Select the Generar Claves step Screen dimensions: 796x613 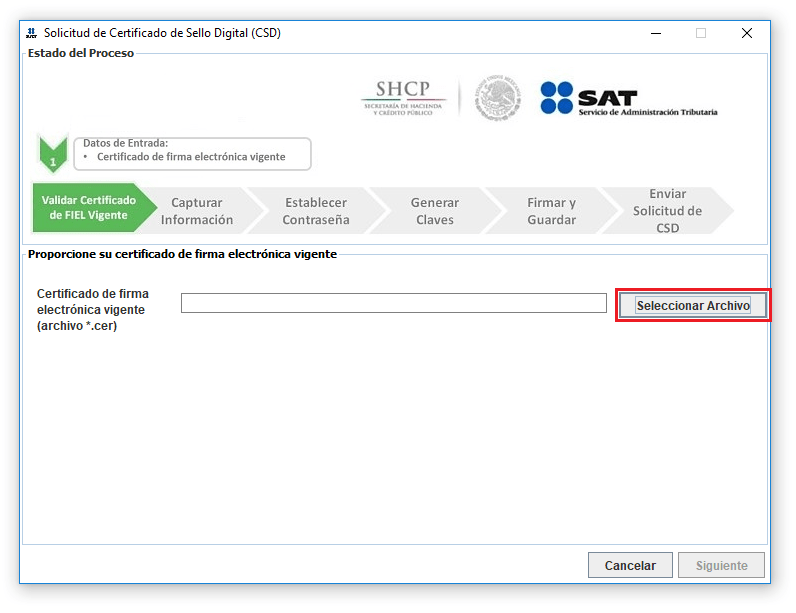click(434, 211)
